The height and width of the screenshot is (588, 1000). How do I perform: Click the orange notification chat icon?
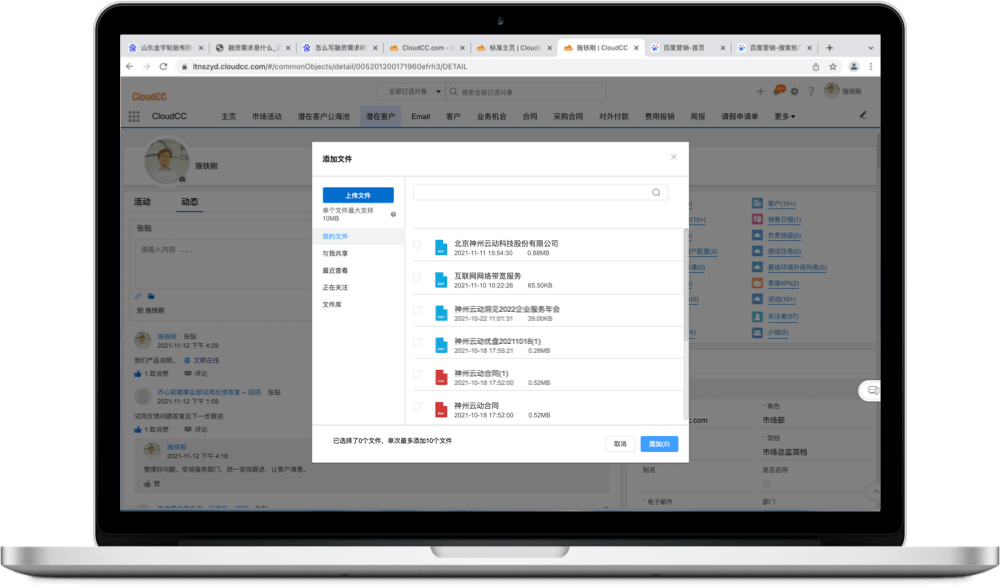[778, 91]
